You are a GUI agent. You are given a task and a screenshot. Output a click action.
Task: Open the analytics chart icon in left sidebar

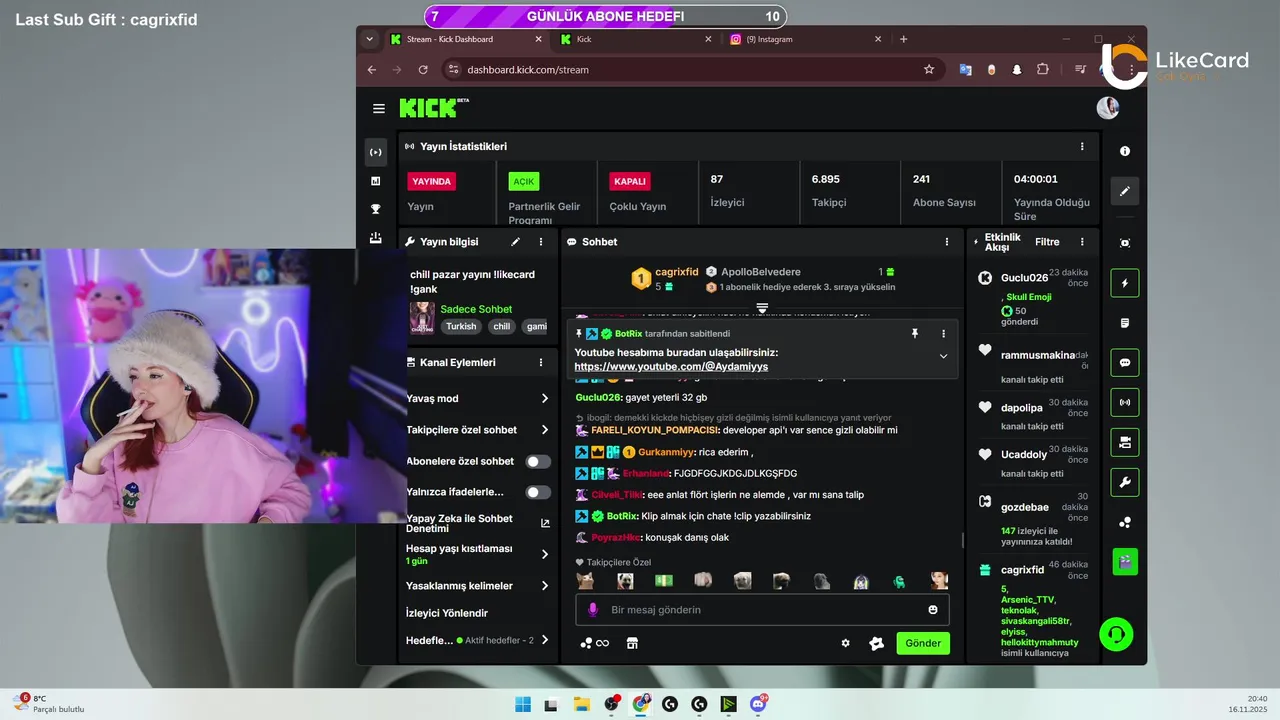(x=376, y=181)
